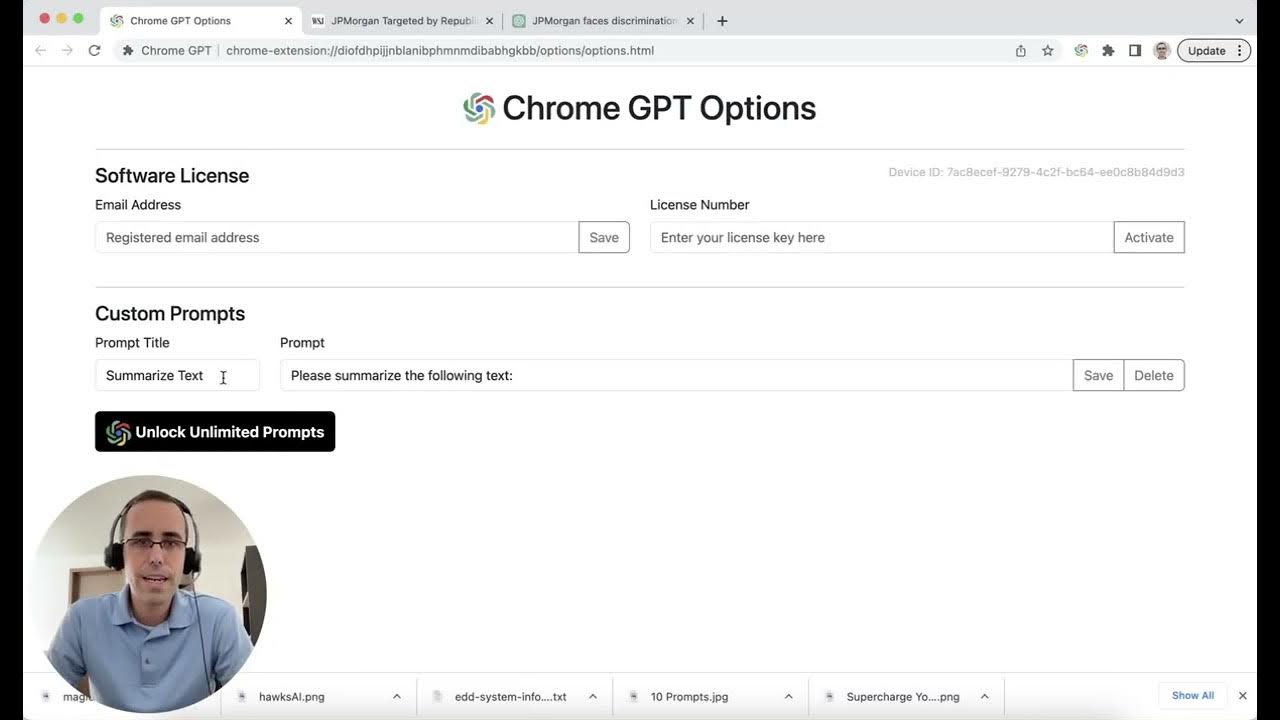Open the profile avatar menu

tap(1162, 50)
